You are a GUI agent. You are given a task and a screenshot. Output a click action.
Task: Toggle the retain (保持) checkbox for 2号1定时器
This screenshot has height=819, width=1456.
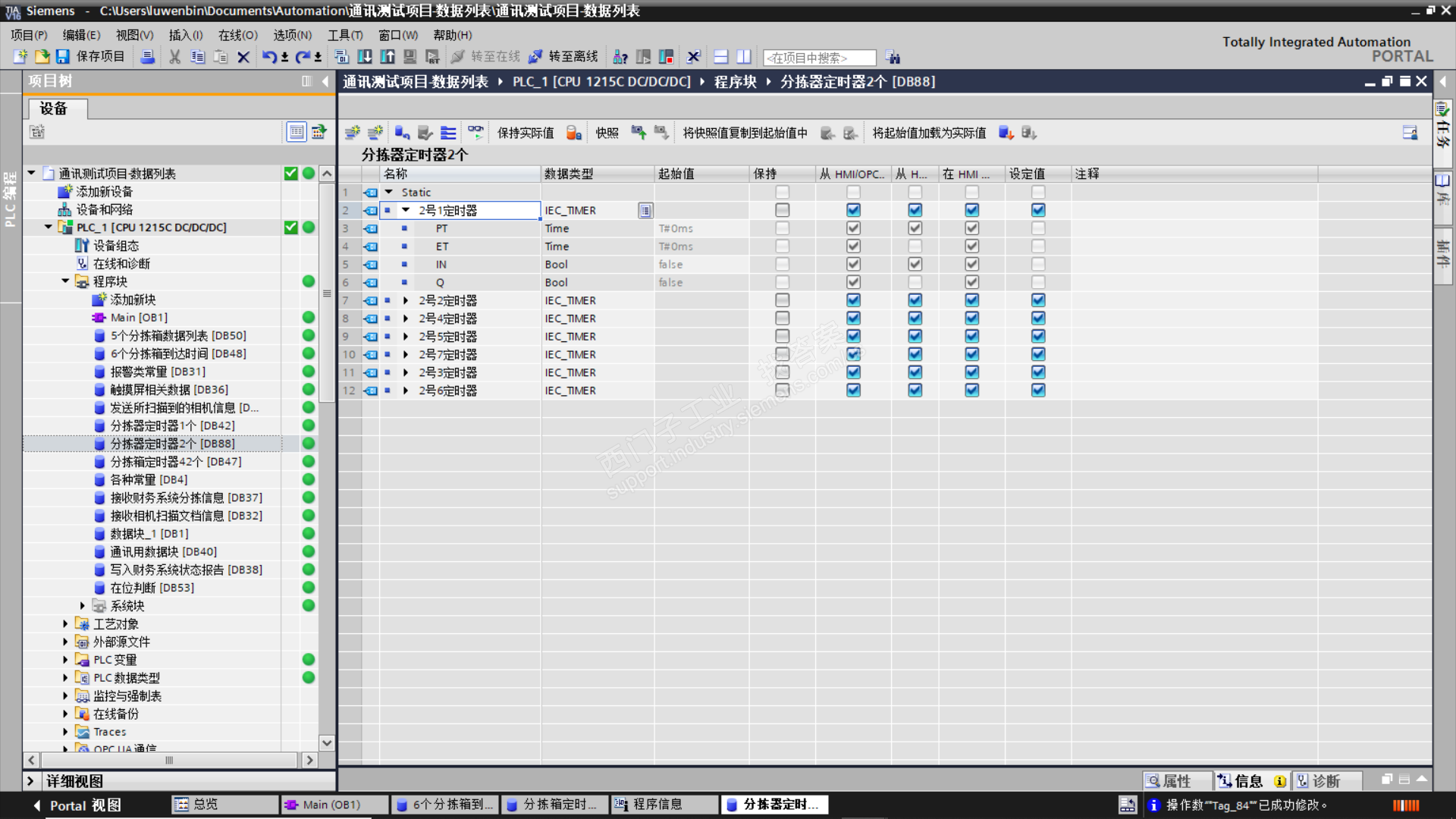pos(782,210)
